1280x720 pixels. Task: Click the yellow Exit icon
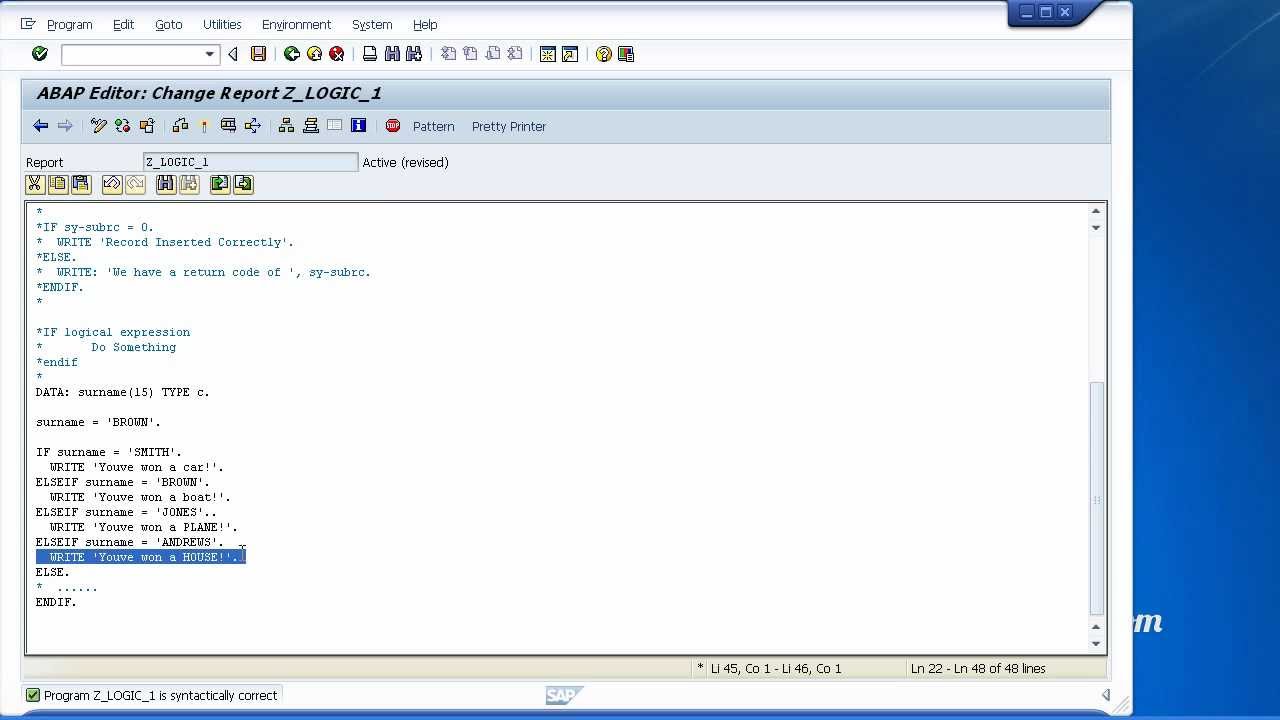(x=314, y=54)
